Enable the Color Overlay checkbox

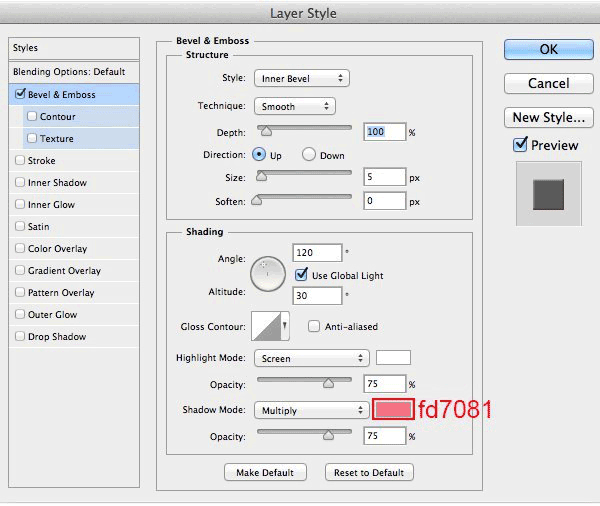20,248
